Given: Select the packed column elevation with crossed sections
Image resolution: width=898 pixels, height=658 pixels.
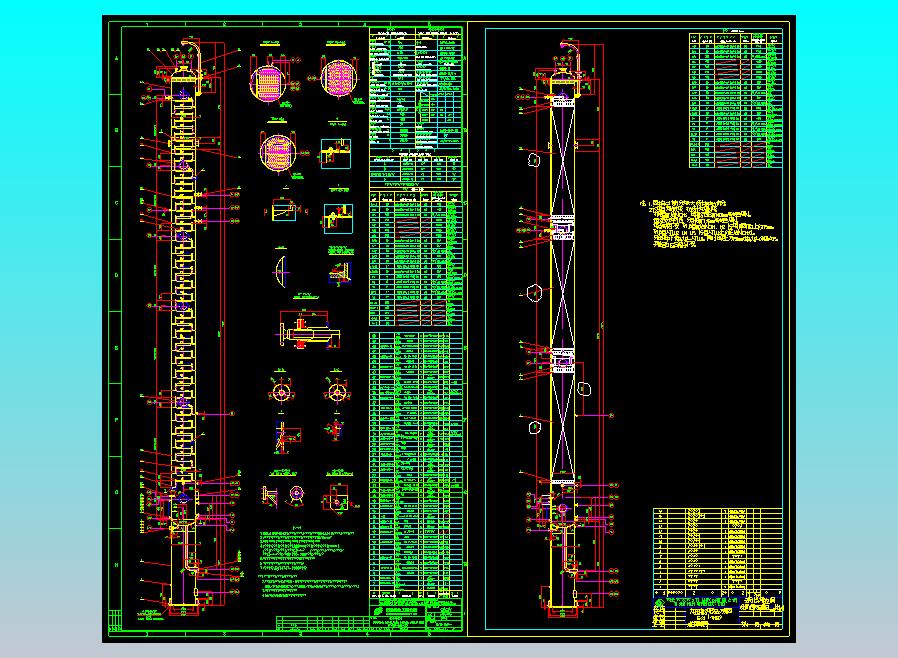Looking at the screenshot, I should [564, 329].
